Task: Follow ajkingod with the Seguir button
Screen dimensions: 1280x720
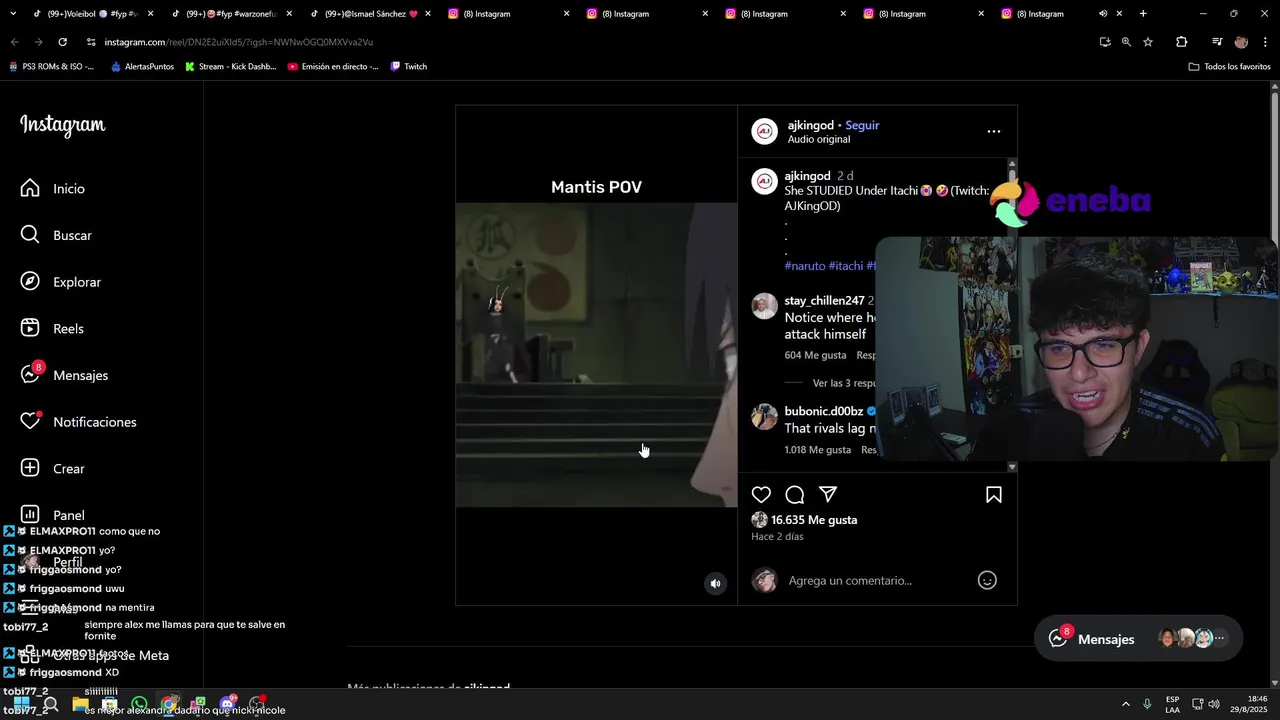Action: pyautogui.click(x=862, y=125)
